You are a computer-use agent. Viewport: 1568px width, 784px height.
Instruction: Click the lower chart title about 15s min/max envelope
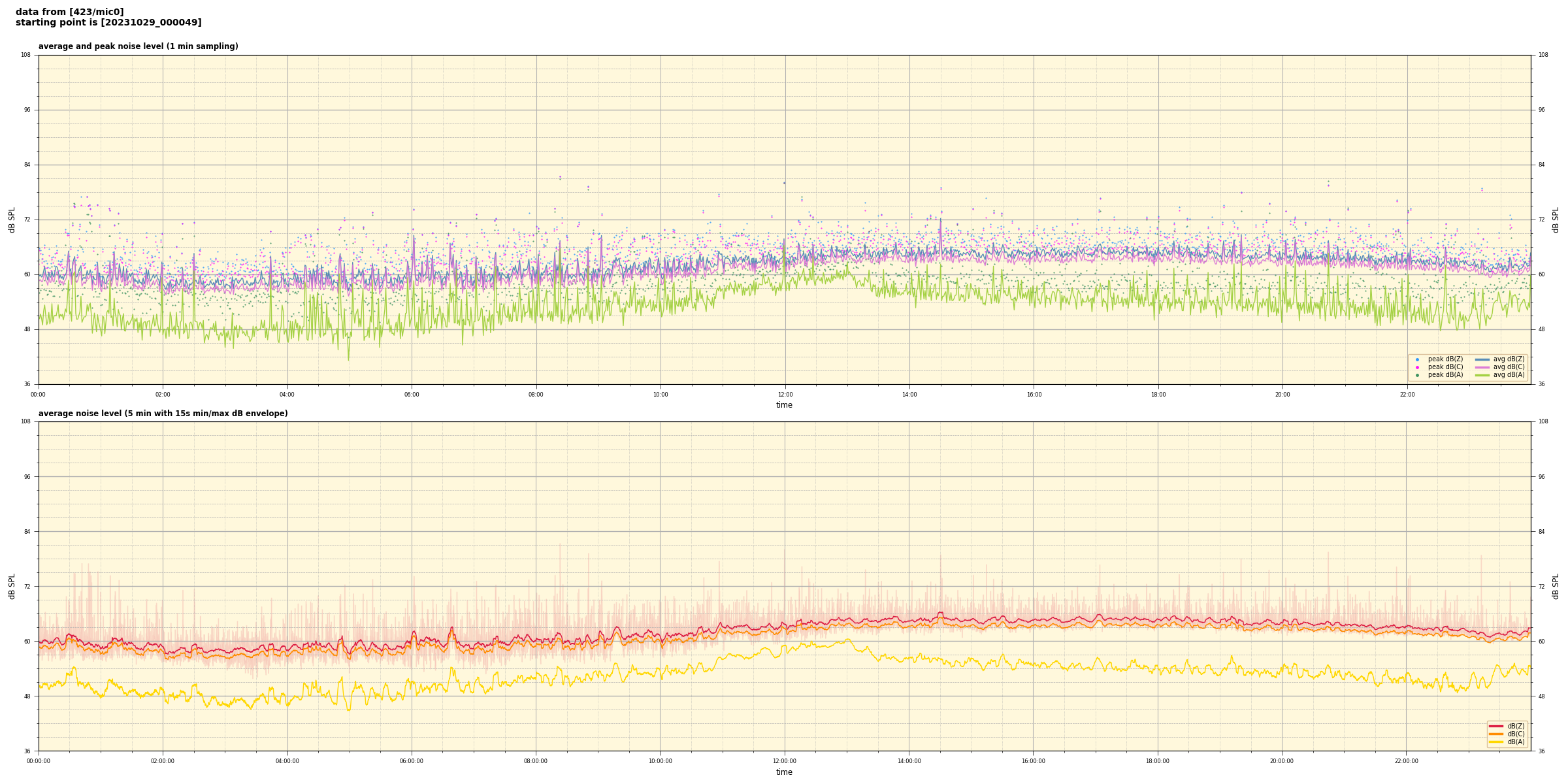coord(163,414)
